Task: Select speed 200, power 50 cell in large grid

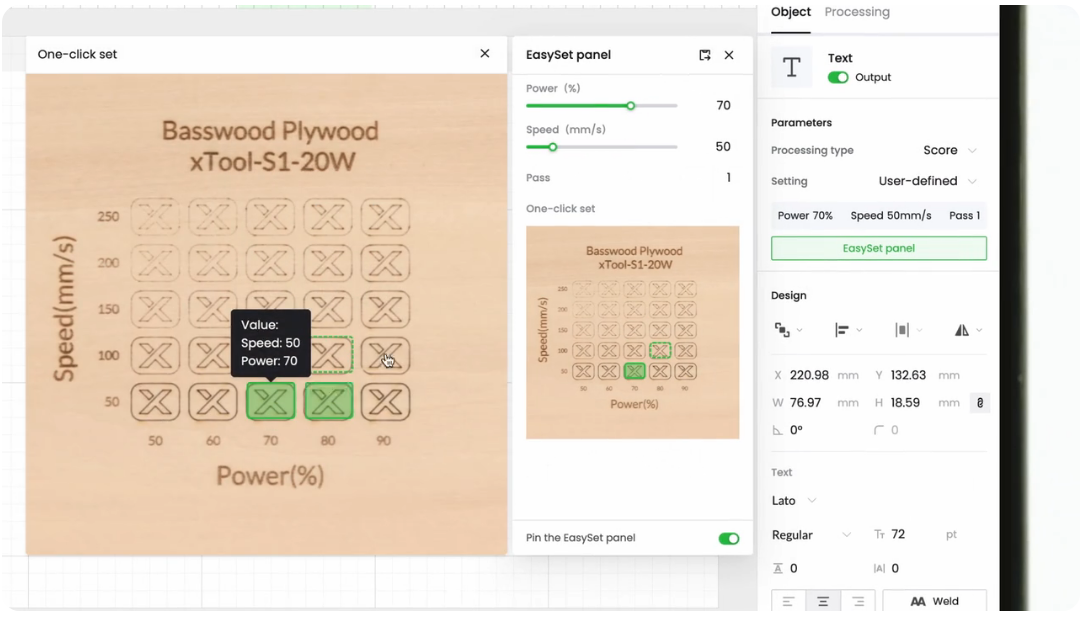Action: (x=155, y=263)
